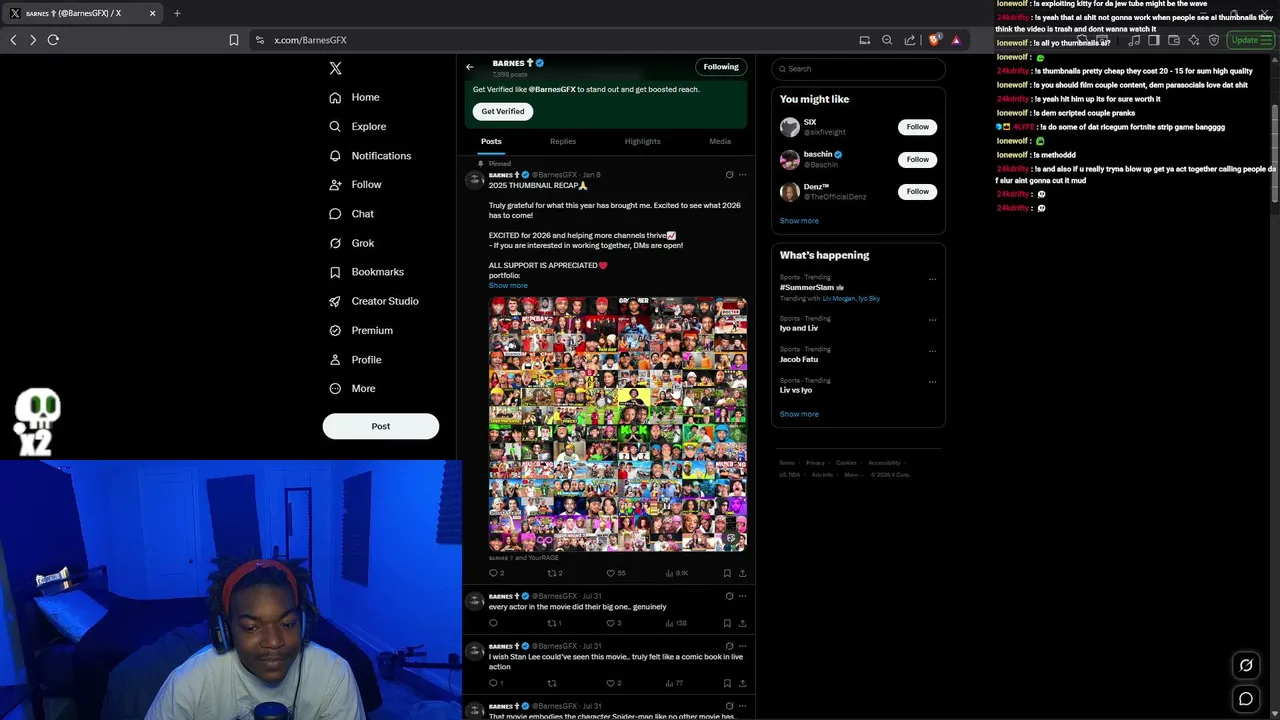Click Show more under You might like

[799, 221]
